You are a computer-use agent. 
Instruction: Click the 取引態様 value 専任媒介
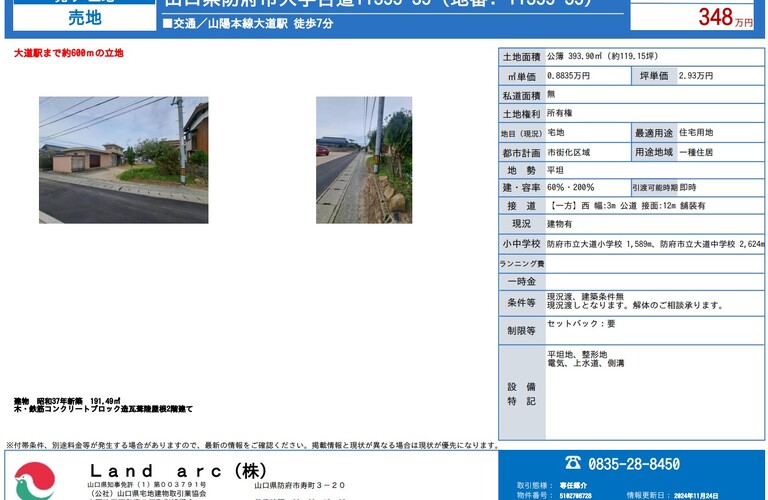573,485
